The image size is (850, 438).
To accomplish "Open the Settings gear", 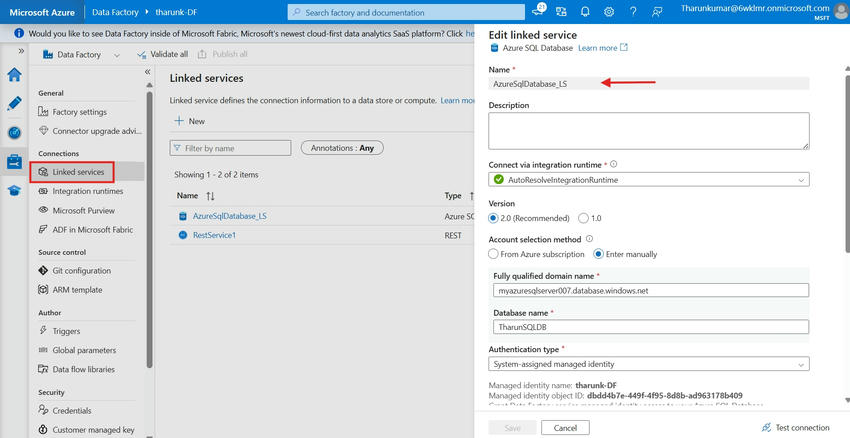I will [609, 12].
